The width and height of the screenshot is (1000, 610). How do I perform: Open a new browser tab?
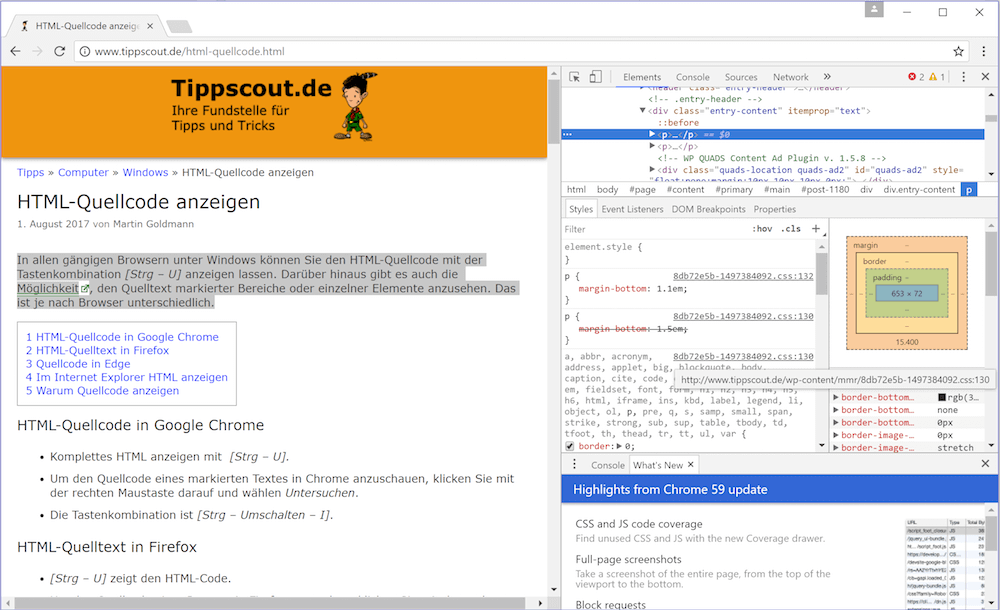tap(179, 26)
